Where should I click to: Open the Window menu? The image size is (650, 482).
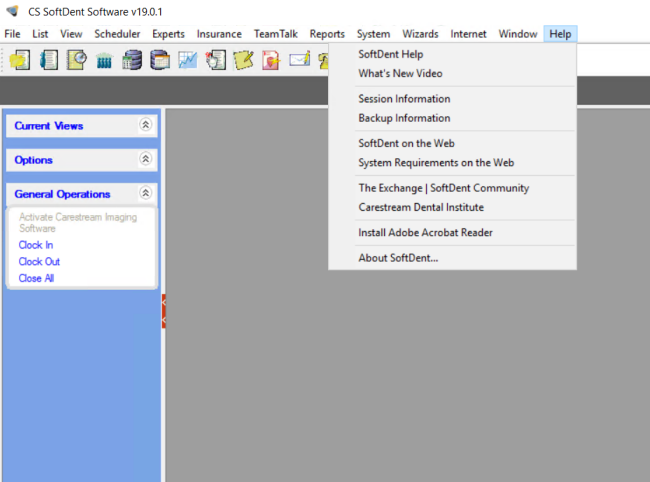(x=518, y=34)
